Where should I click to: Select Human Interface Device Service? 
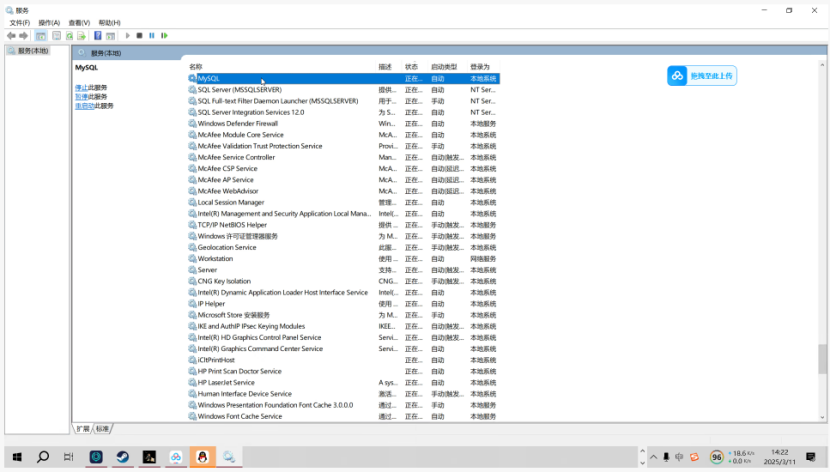(344, 394)
